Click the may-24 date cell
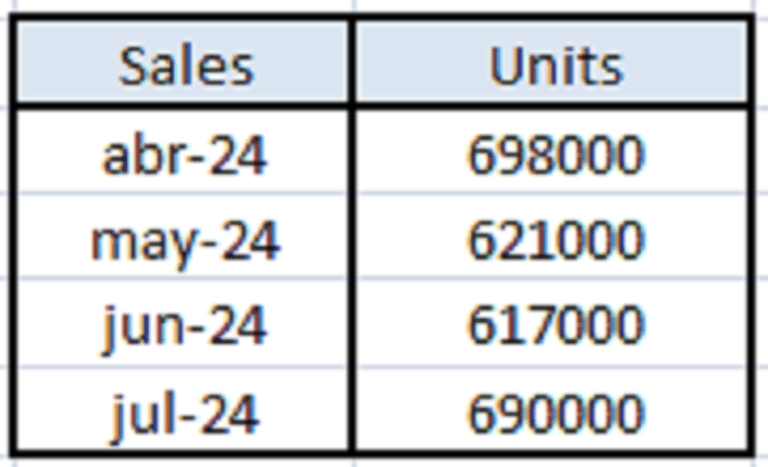Screen dimensions: 768x467 (x=185, y=242)
